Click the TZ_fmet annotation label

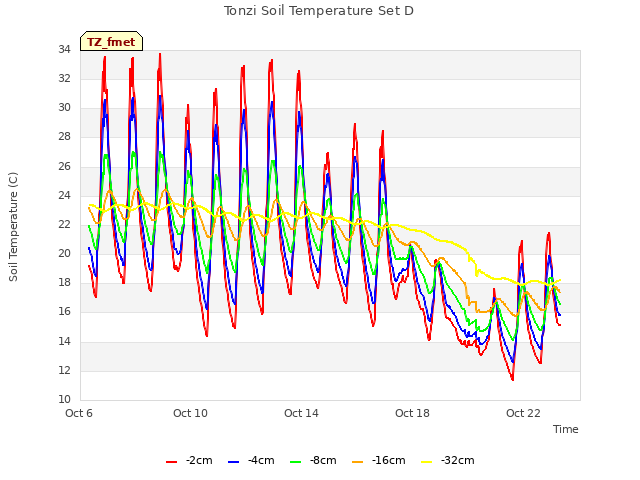point(111,42)
